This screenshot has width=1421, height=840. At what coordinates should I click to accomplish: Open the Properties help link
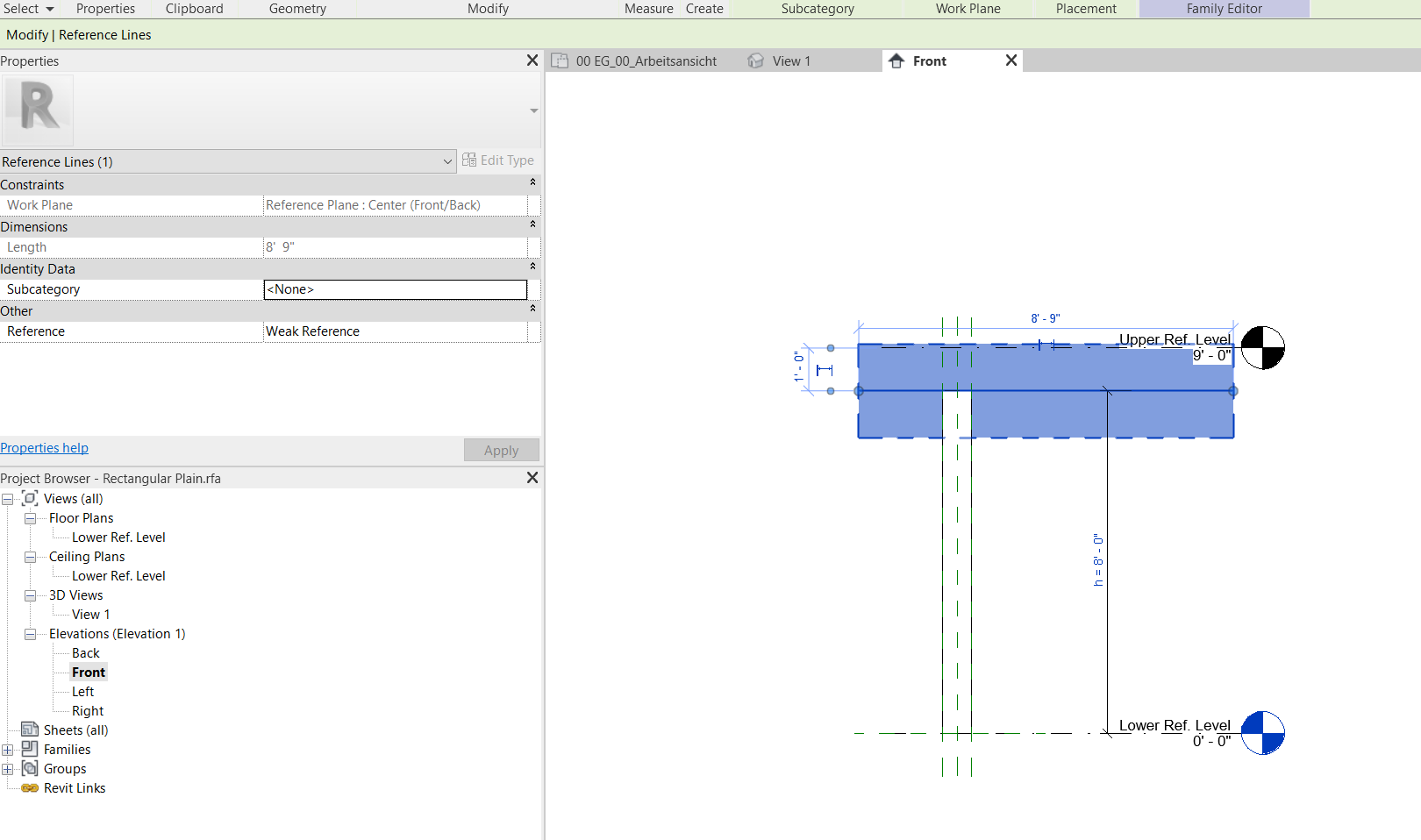(x=44, y=447)
